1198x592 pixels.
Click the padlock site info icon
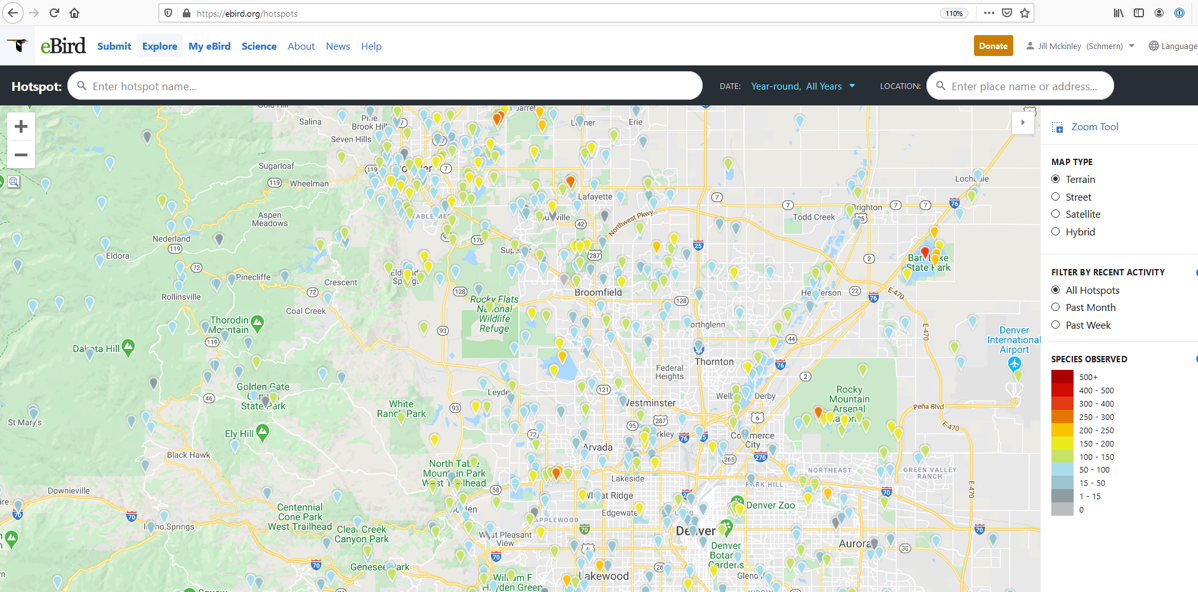(x=185, y=13)
